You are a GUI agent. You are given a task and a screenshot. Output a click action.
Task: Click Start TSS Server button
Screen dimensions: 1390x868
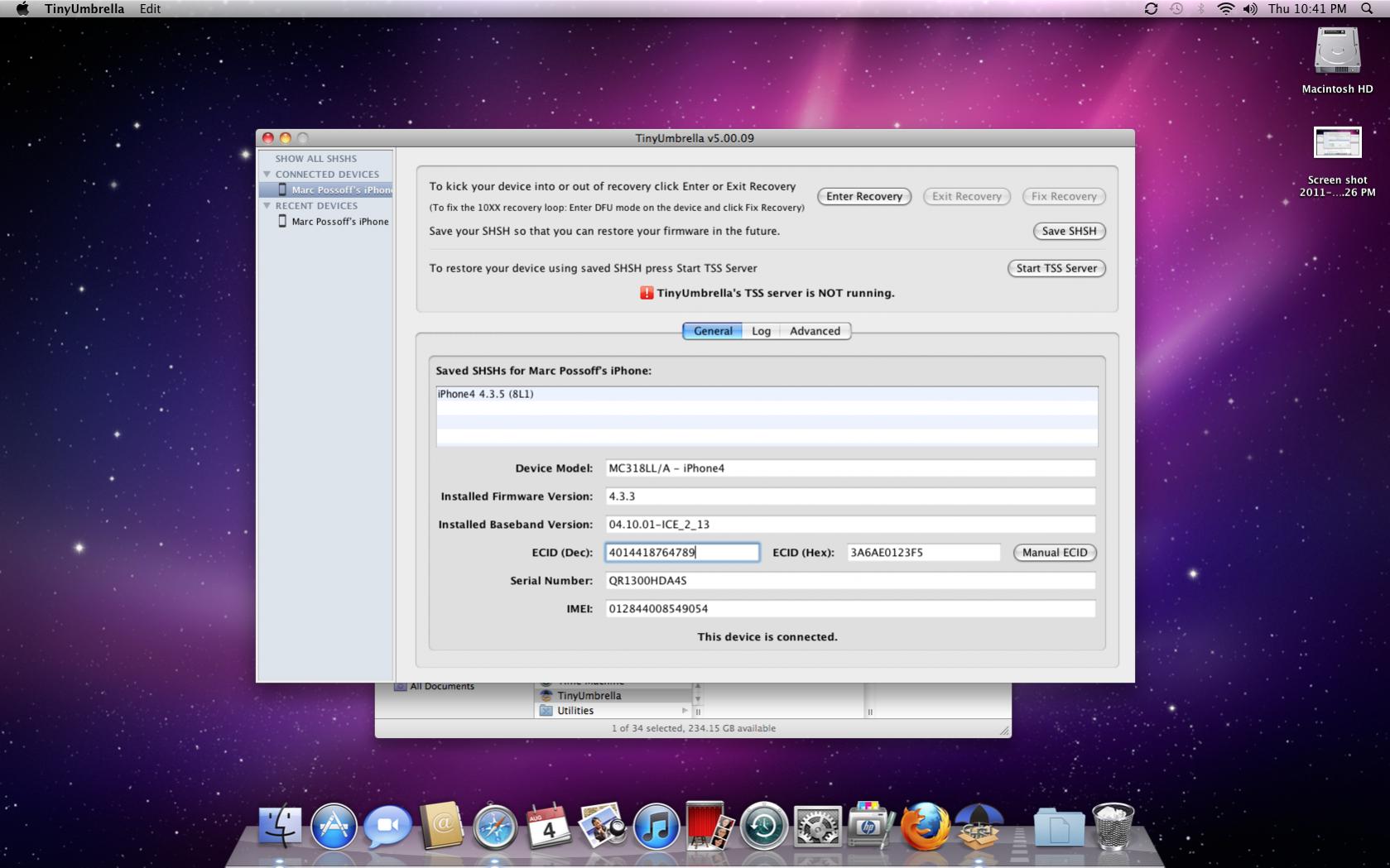[x=1056, y=268]
